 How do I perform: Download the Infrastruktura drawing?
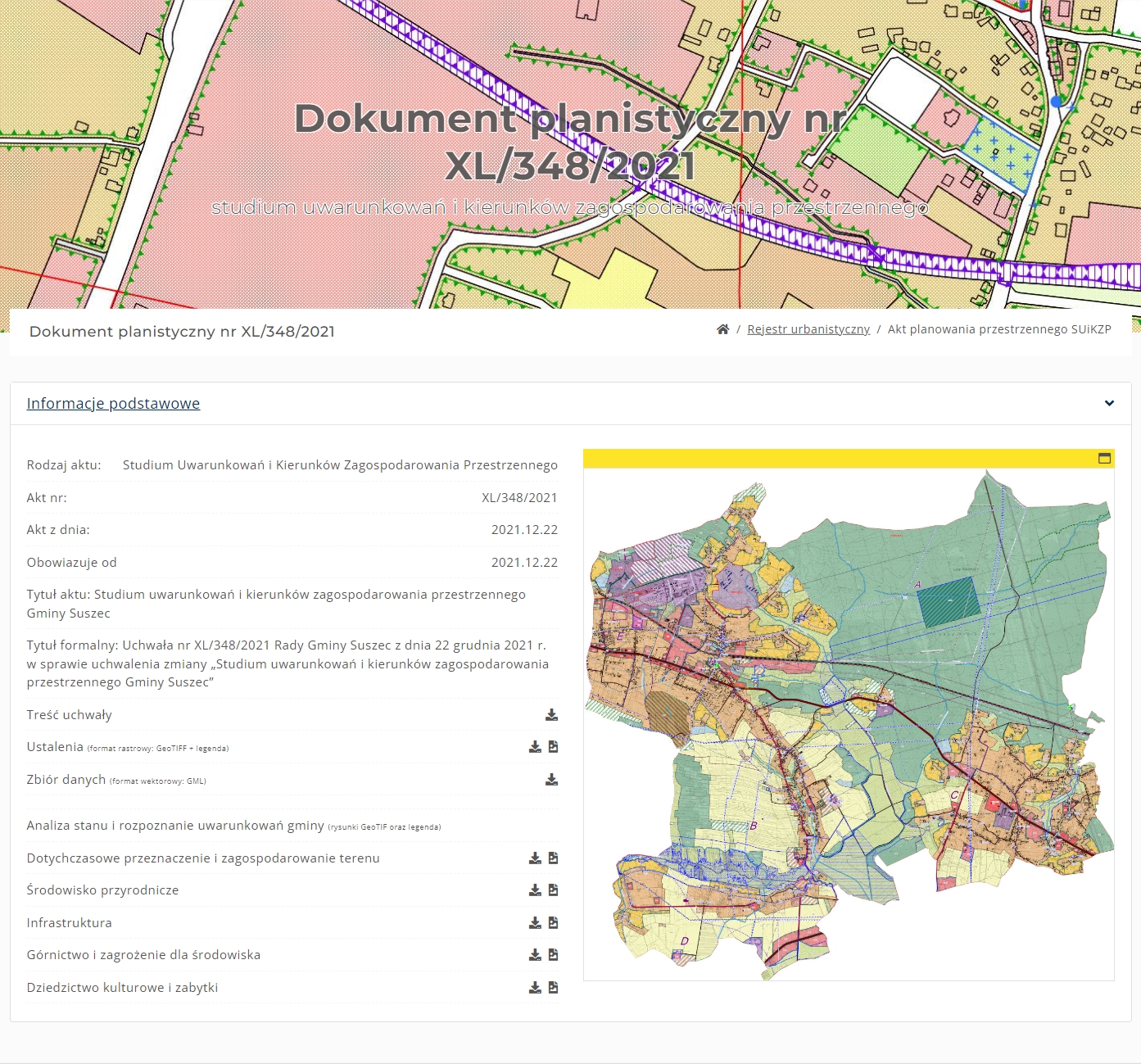pos(535,923)
